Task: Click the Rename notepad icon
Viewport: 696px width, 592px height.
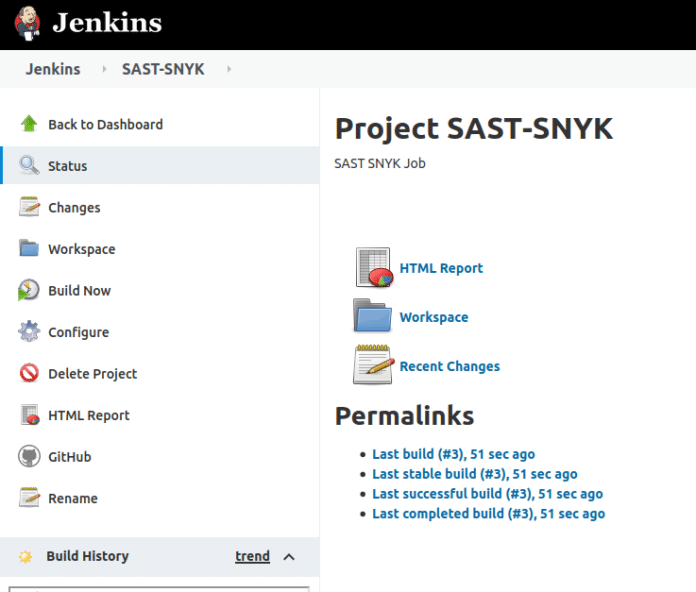Action: pos(29,498)
